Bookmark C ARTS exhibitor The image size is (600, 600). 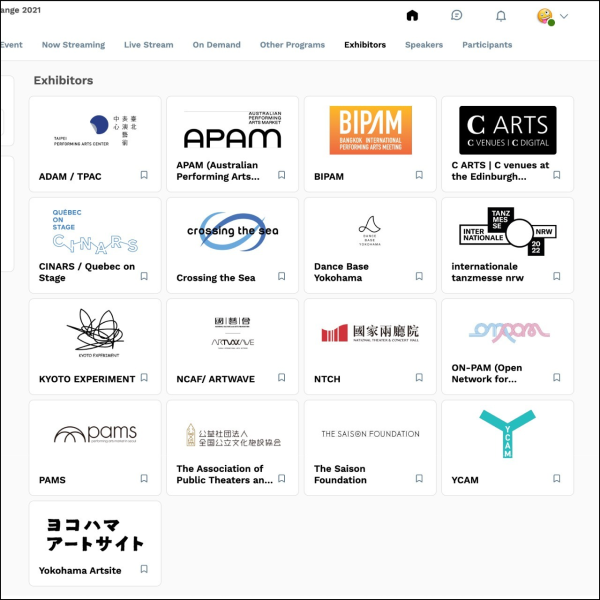(557, 175)
